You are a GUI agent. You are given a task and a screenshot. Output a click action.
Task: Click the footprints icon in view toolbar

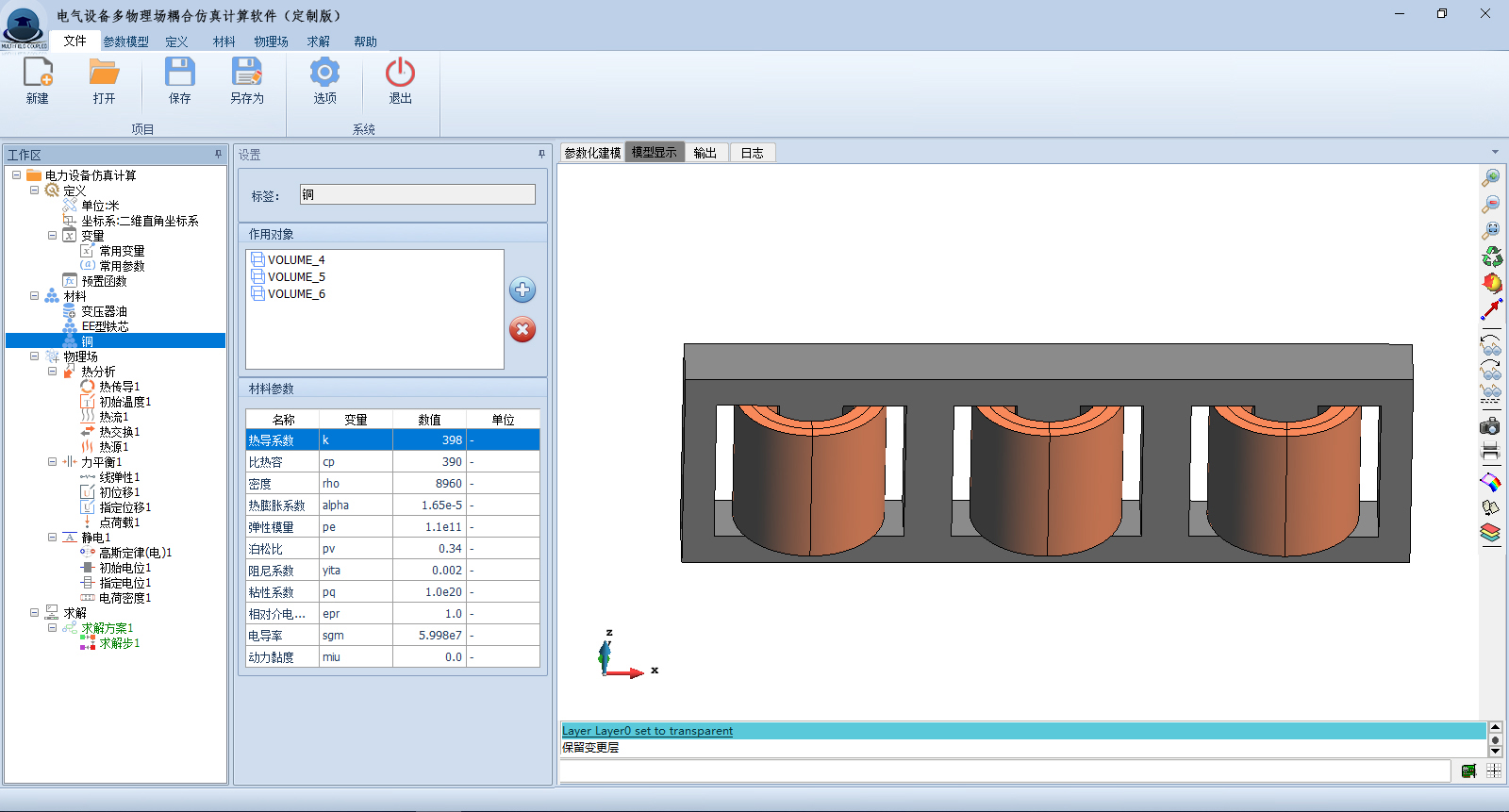coord(1491,507)
